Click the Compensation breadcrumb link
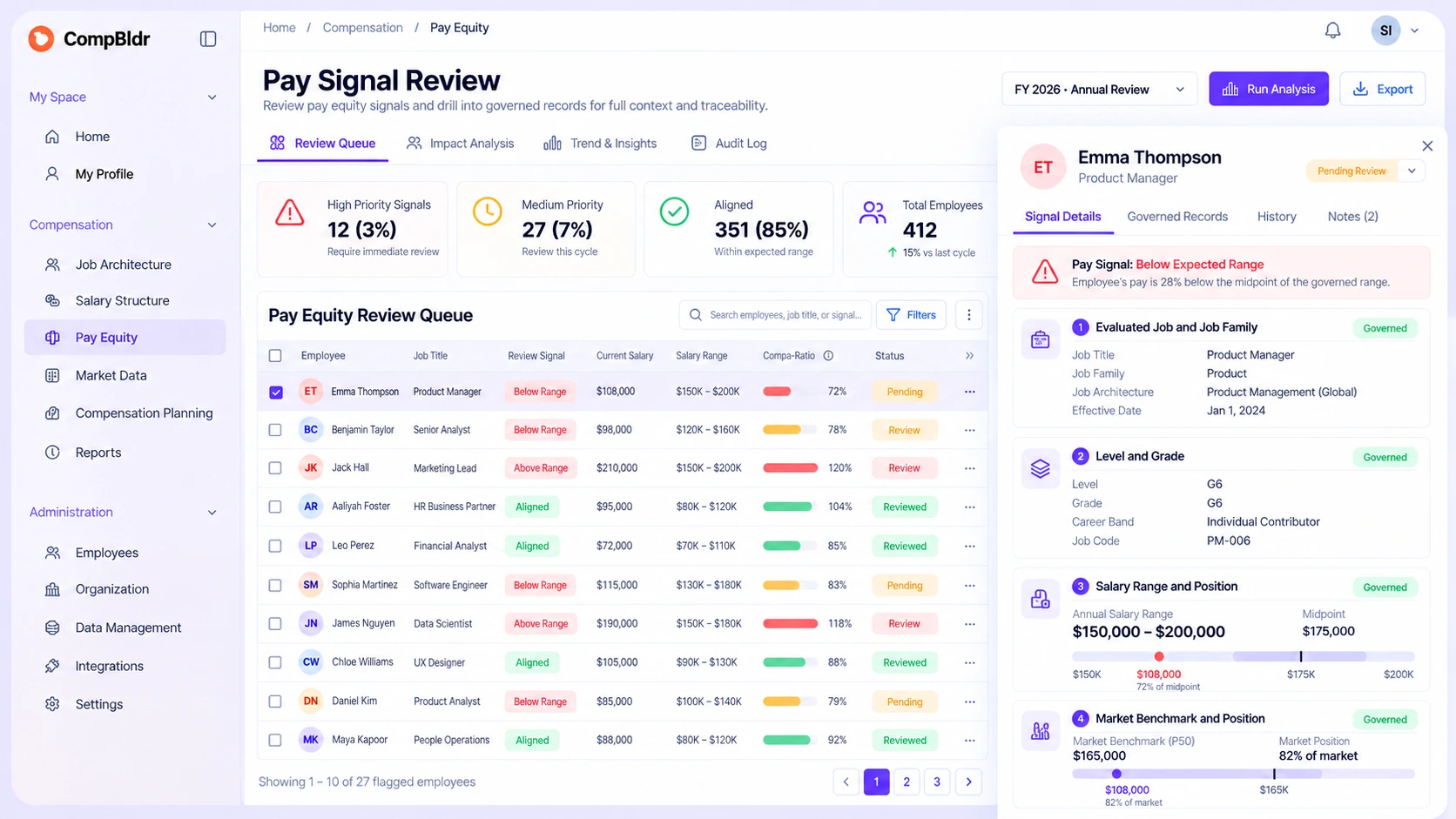The height and width of the screenshot is (819, 1456). pos(362,28)
